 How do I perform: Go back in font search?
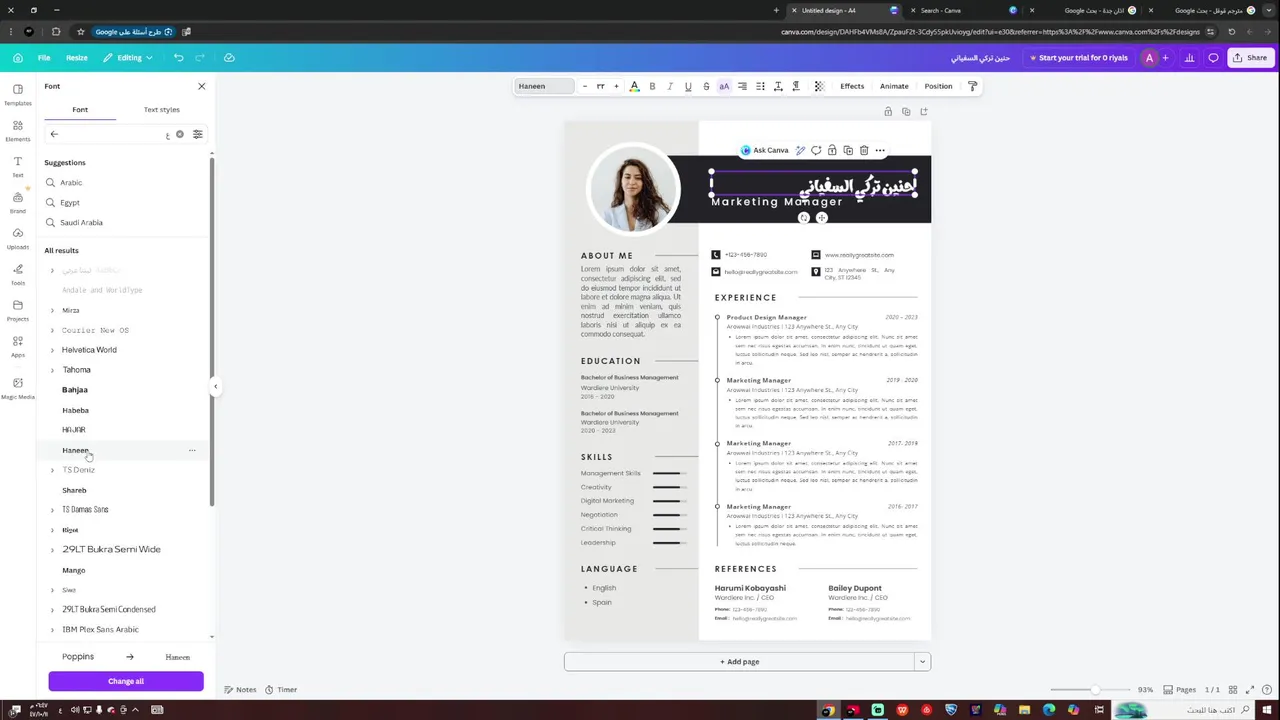[x=54, y=134]
